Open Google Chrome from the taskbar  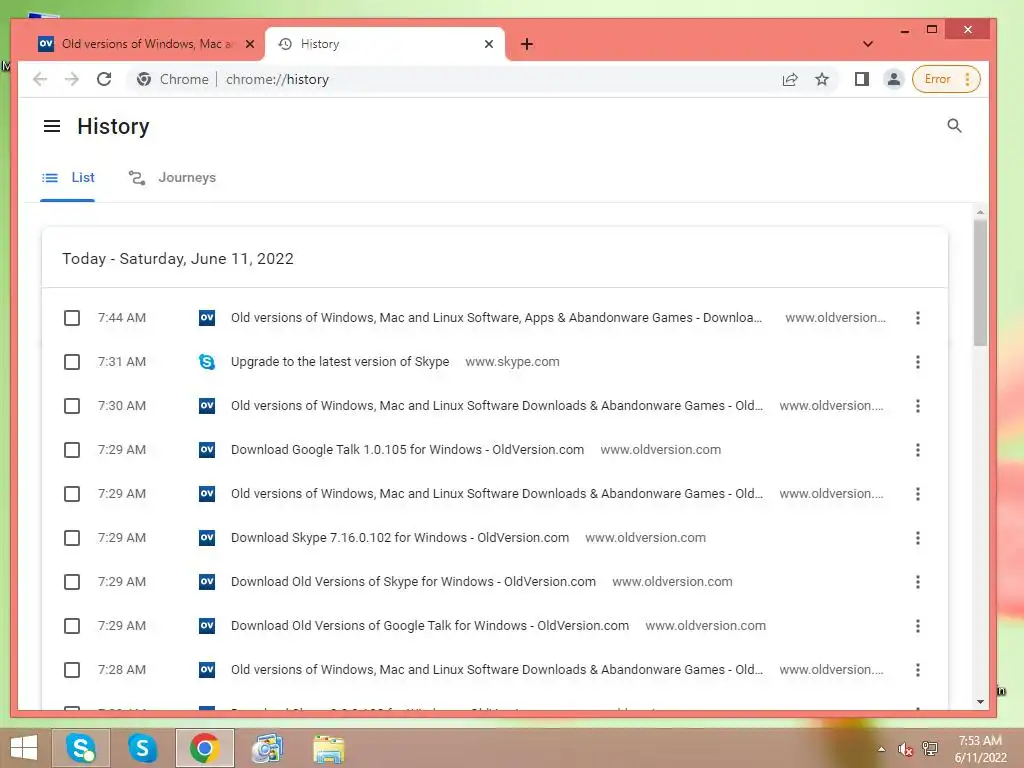(x=204, y=748)
